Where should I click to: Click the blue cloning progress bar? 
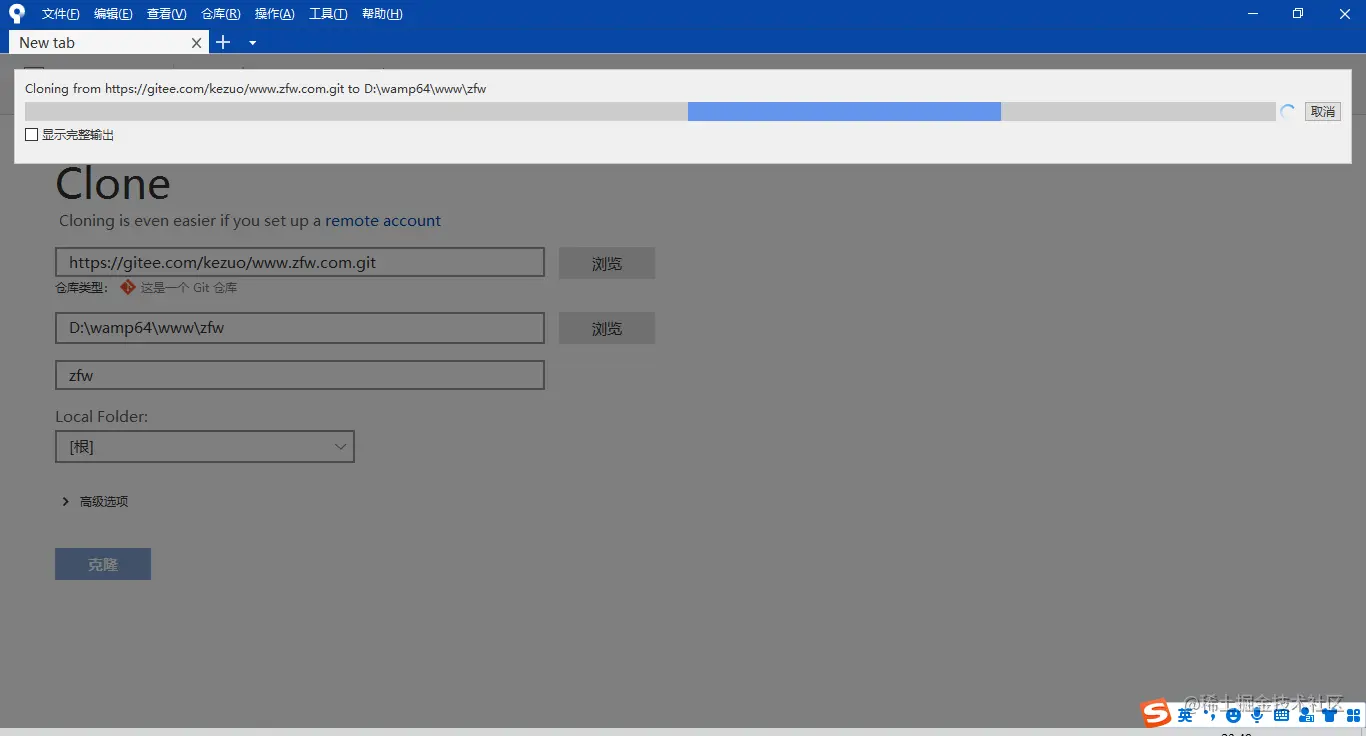844,112
